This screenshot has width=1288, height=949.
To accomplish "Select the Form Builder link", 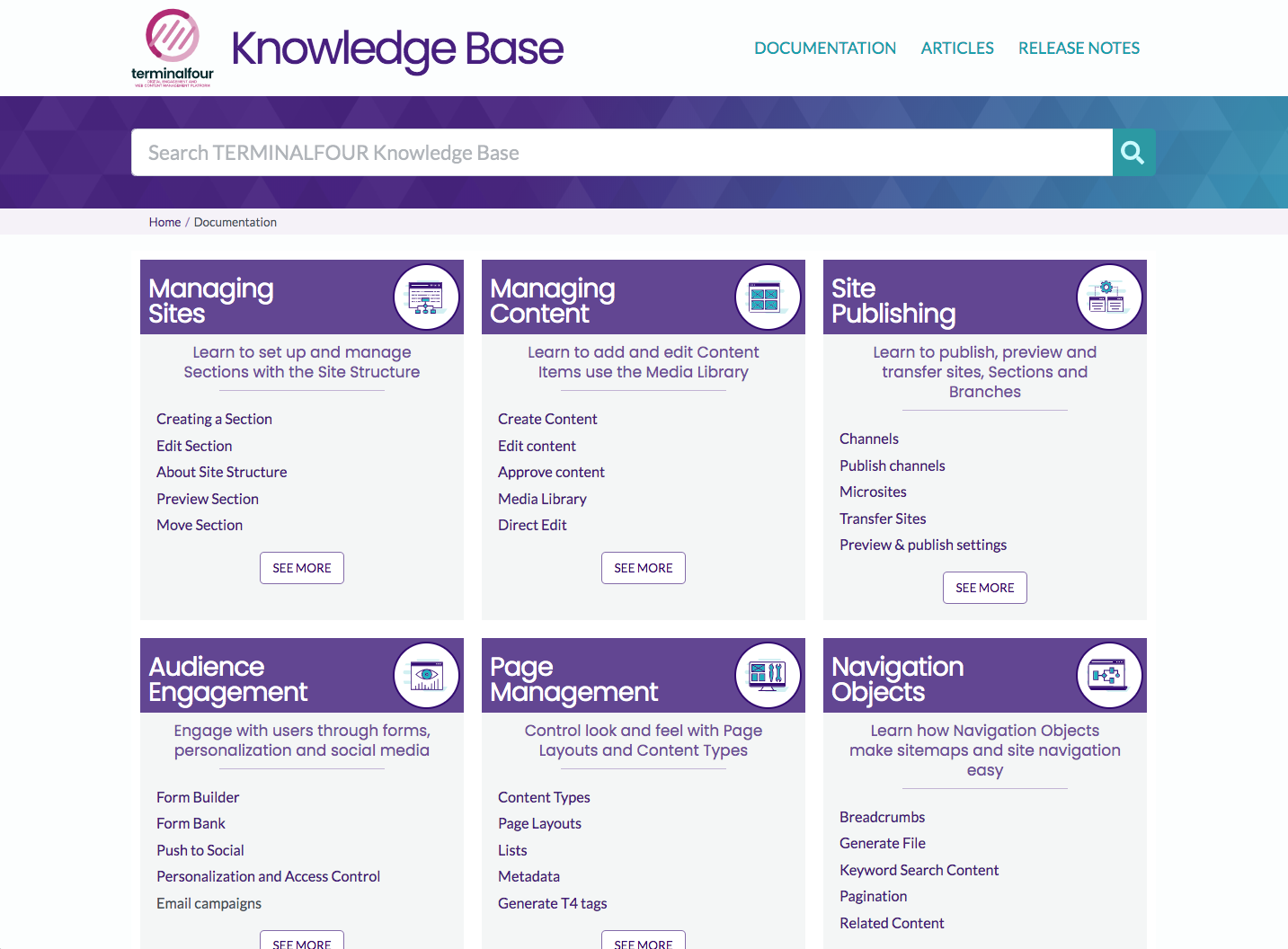I will click(198, 797).
